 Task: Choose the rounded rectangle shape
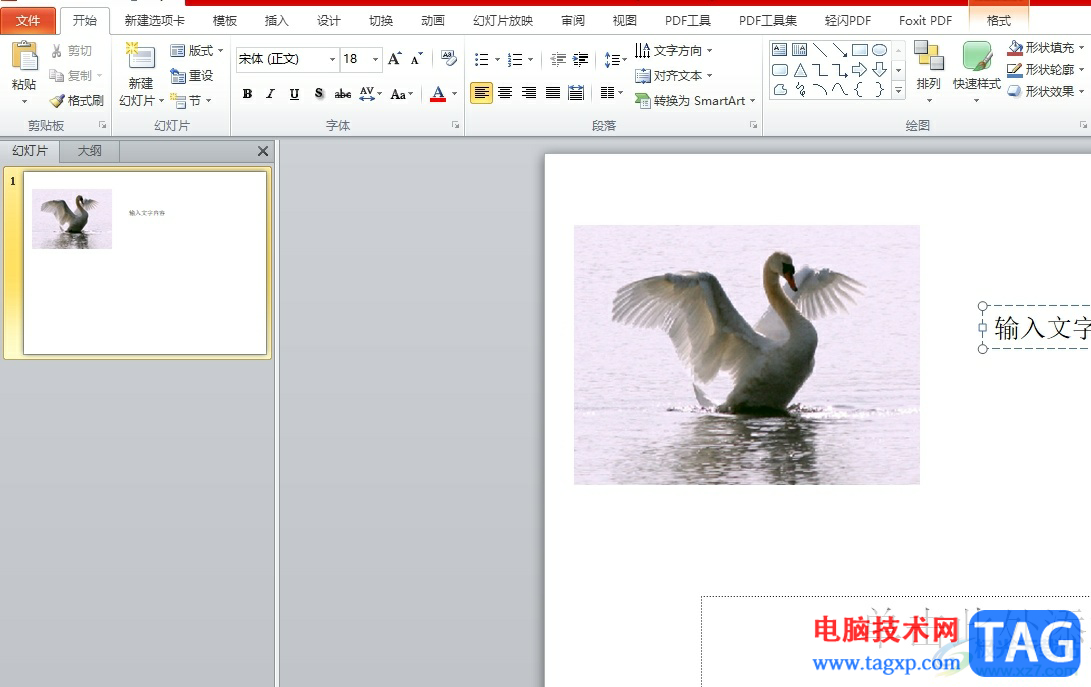[779, 70]
